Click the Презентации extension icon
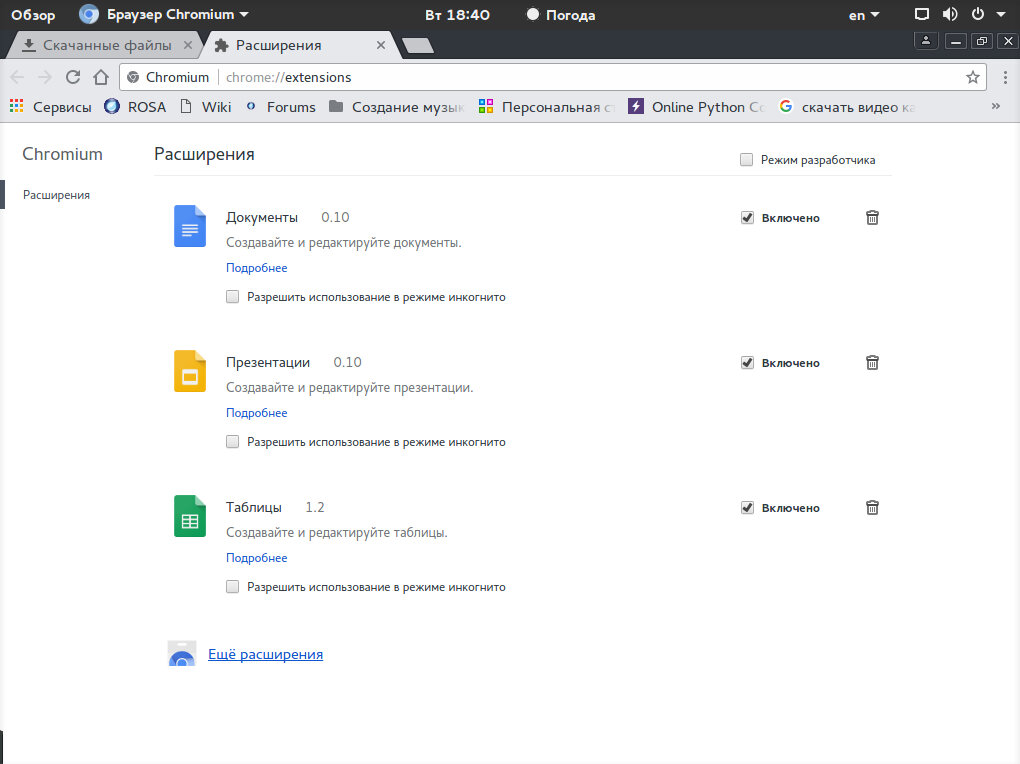Image resolution: width=1020 pixels, height=764 pixels. coord(189,371)
